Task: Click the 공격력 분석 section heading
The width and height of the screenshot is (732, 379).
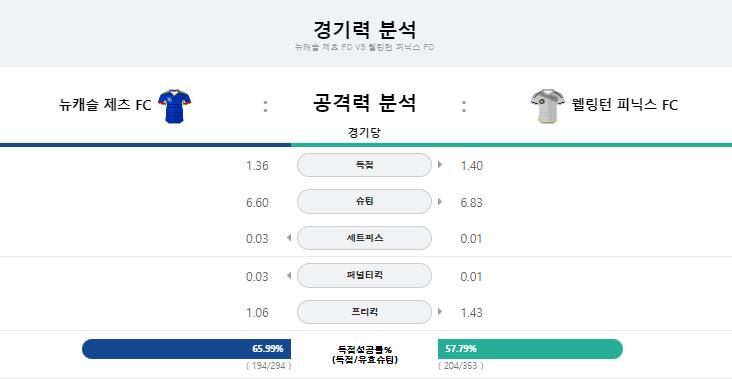Action: [364, 103]
